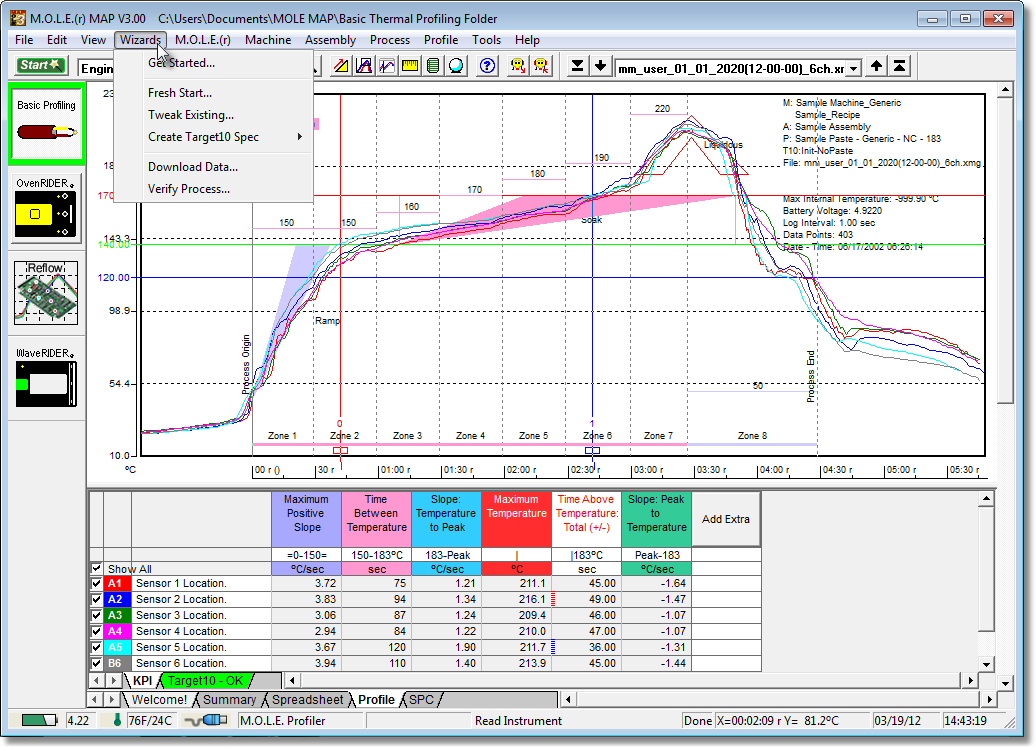
Task: Open help via blue question mark icon
Action: [487, 66]
